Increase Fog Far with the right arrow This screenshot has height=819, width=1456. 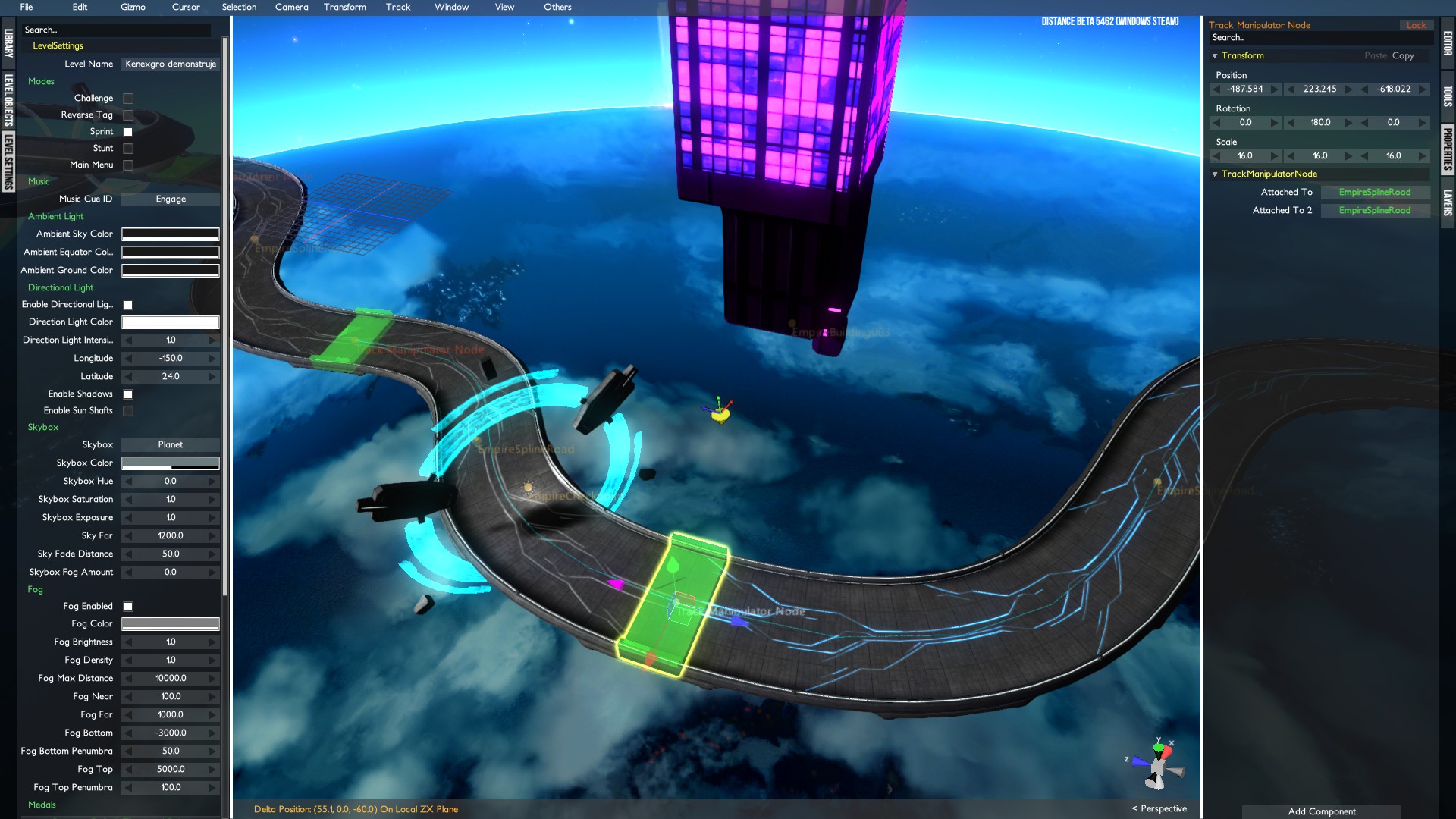[x=212, y=714]
